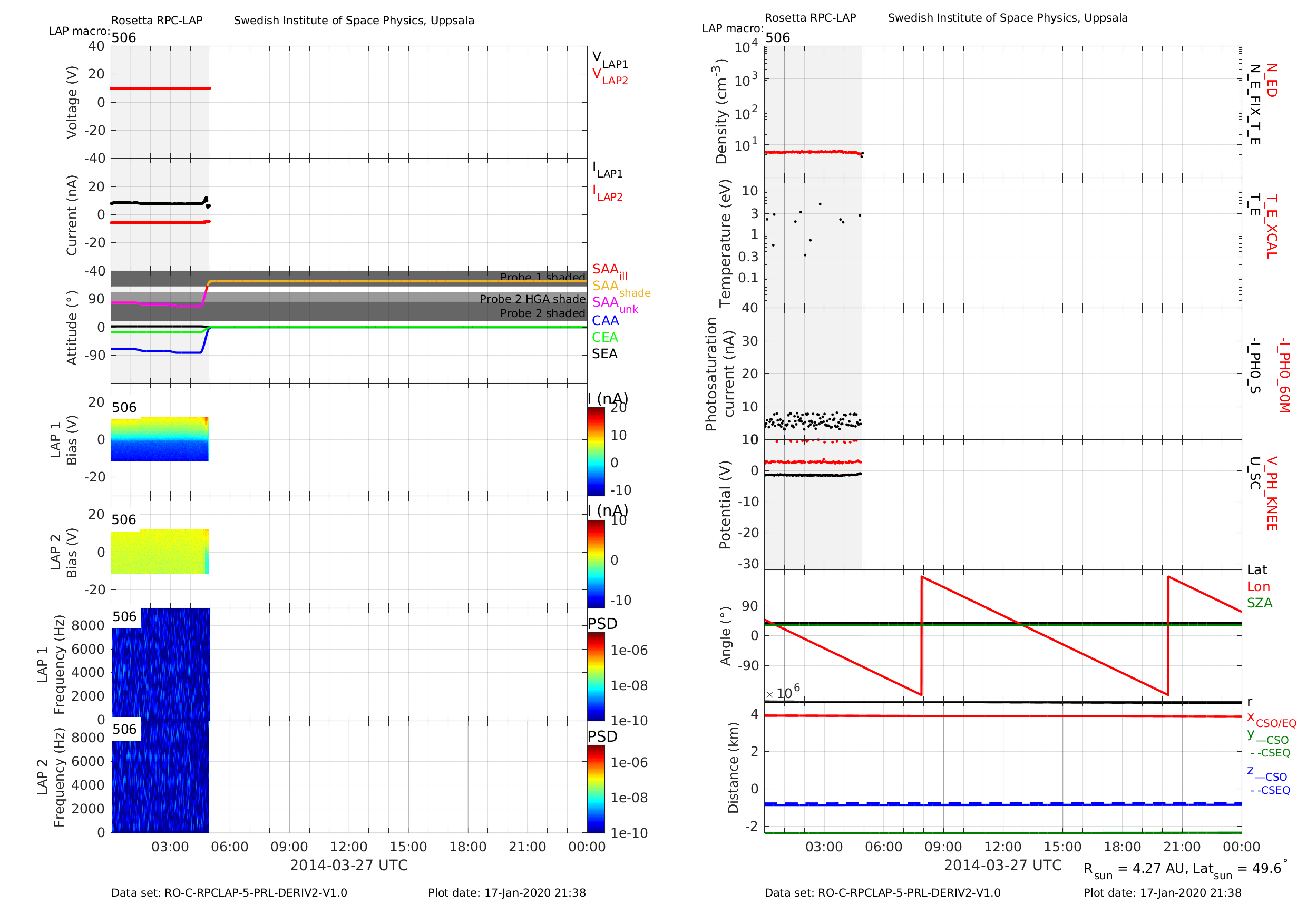Click the LAP 1 bias current colorbar
The height and width of the screenshot is (924, 1307).
(x=596, y=451)
